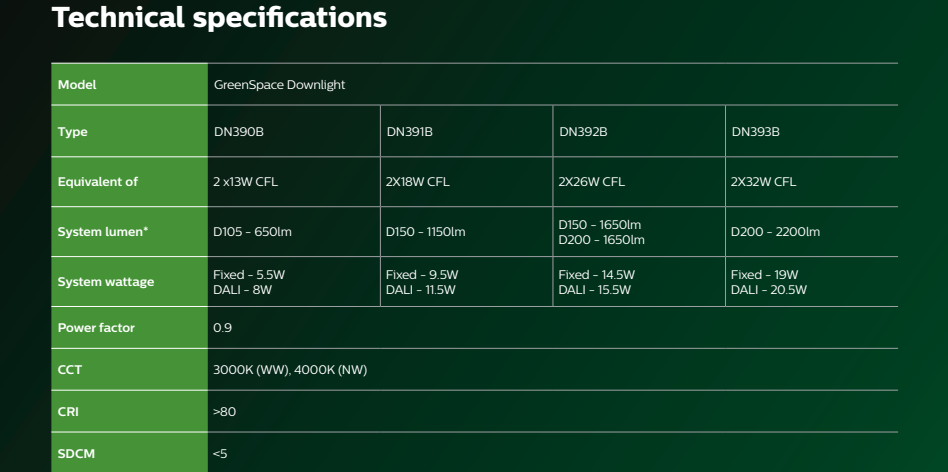Click the 2X26W CFL cell

tap(592, 182)
